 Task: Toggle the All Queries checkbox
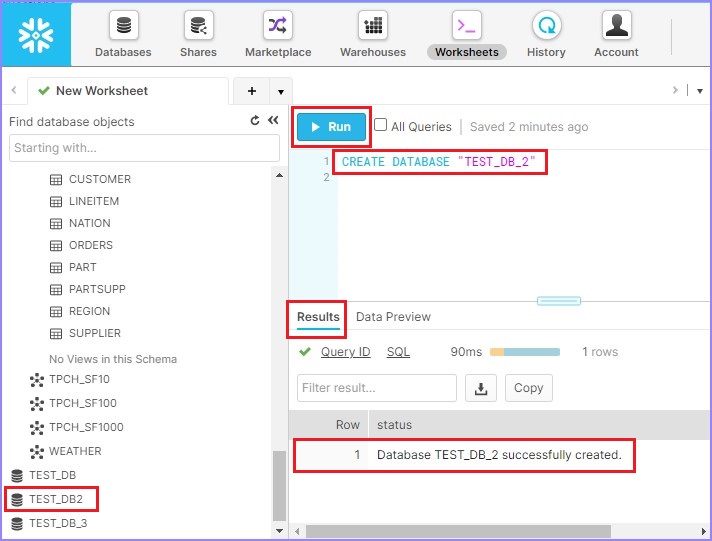tap(380, 125)
